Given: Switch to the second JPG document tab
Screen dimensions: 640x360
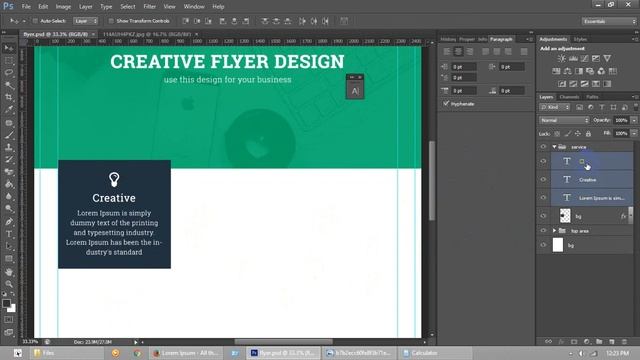Looking at the screenshot, I should pyautogui.click(x=147, y=34).
